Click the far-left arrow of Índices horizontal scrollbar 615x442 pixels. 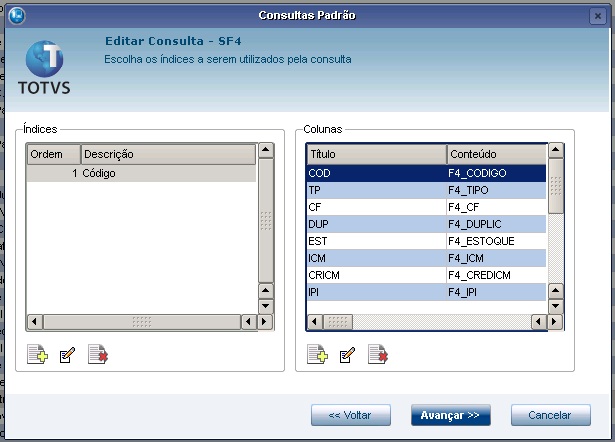35,322
